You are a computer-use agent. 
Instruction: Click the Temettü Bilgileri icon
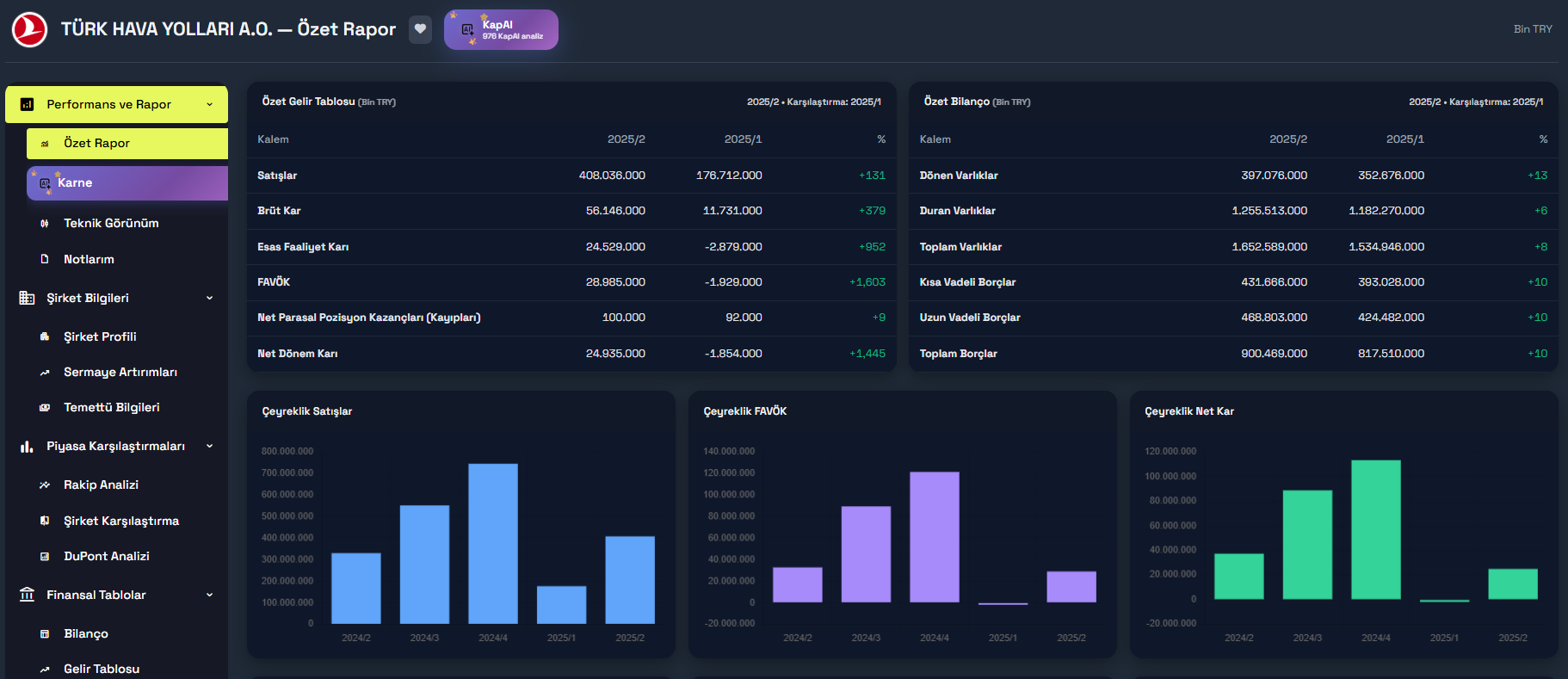point(45,408)
